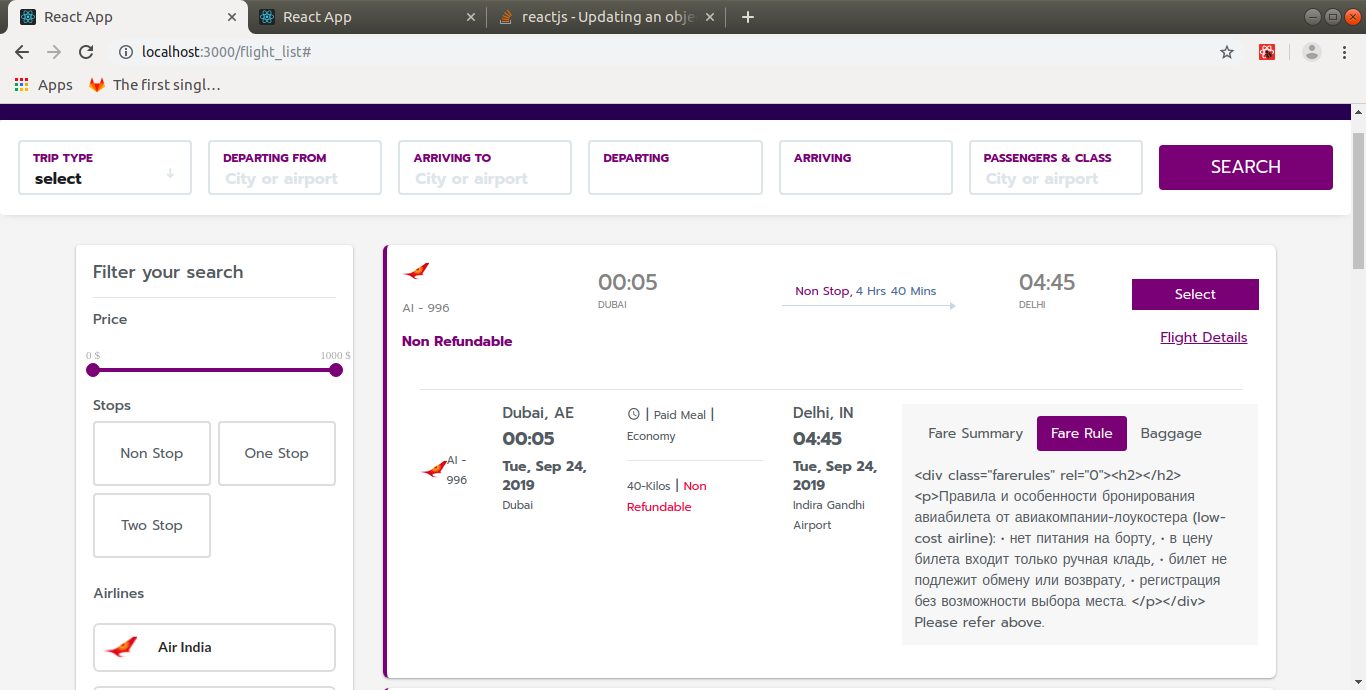This screenshot has height=690, width=1366.
Task: Bookmark this page with the star icon
Action: pyautogui.click(x=1227, y=52)
